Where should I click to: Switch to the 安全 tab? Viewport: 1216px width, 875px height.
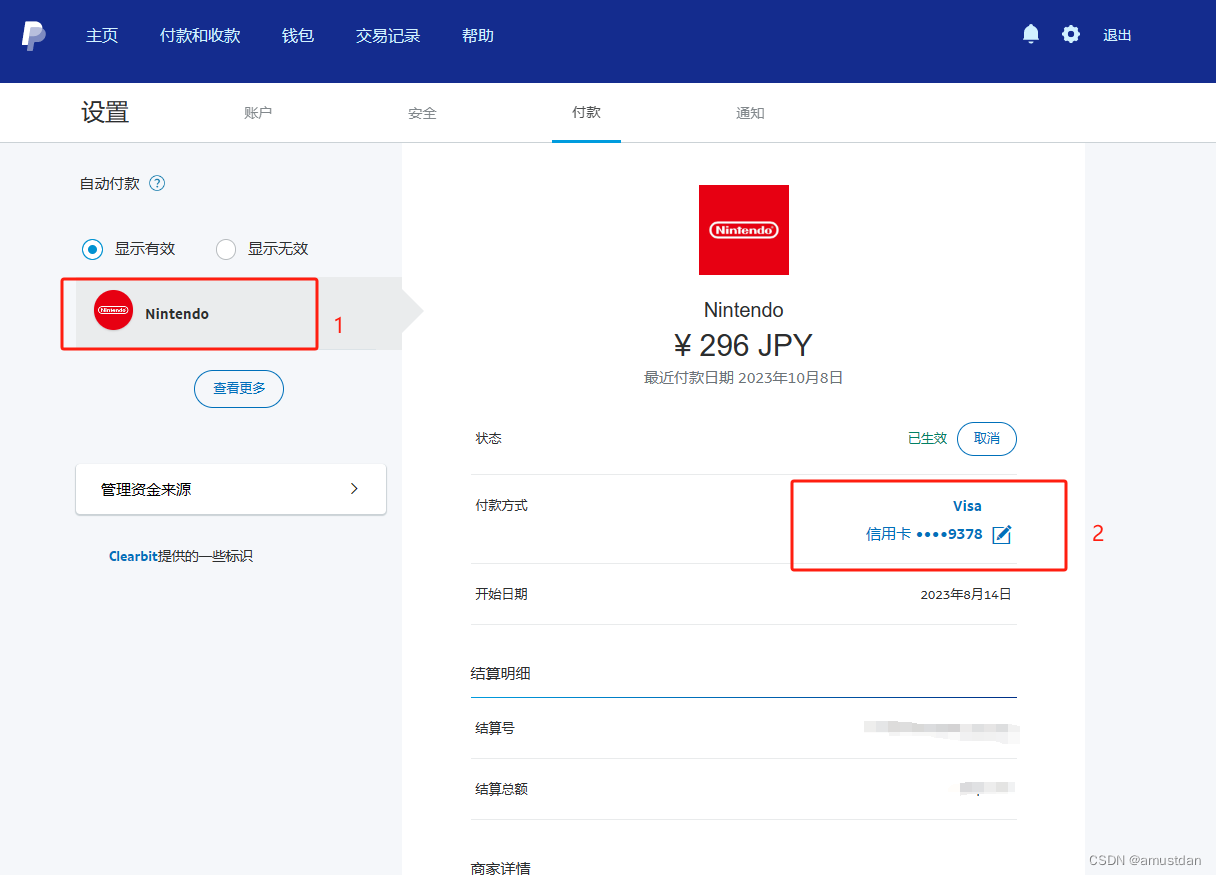[422, 113]
